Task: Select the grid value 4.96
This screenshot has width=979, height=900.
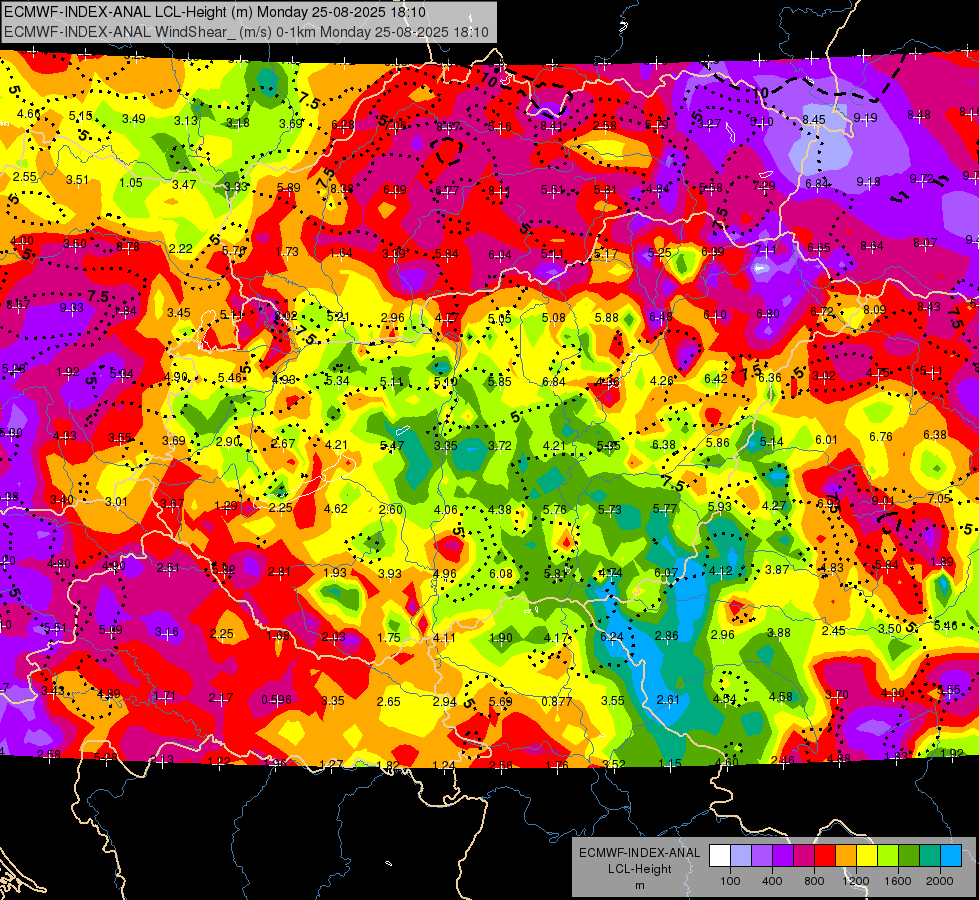Action: (445, 573)
